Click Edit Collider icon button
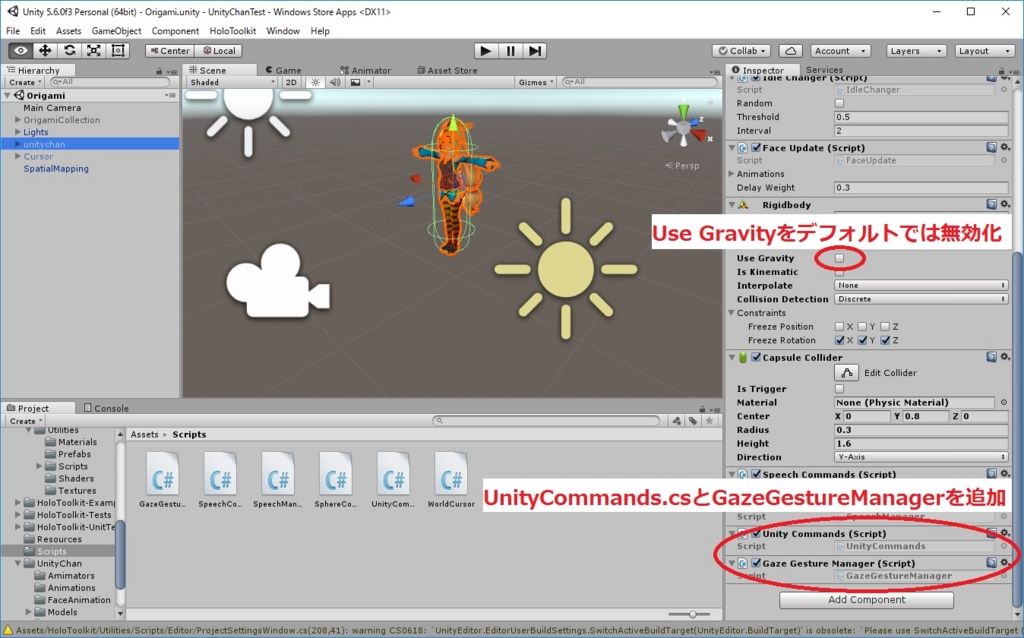 (846, 373)
